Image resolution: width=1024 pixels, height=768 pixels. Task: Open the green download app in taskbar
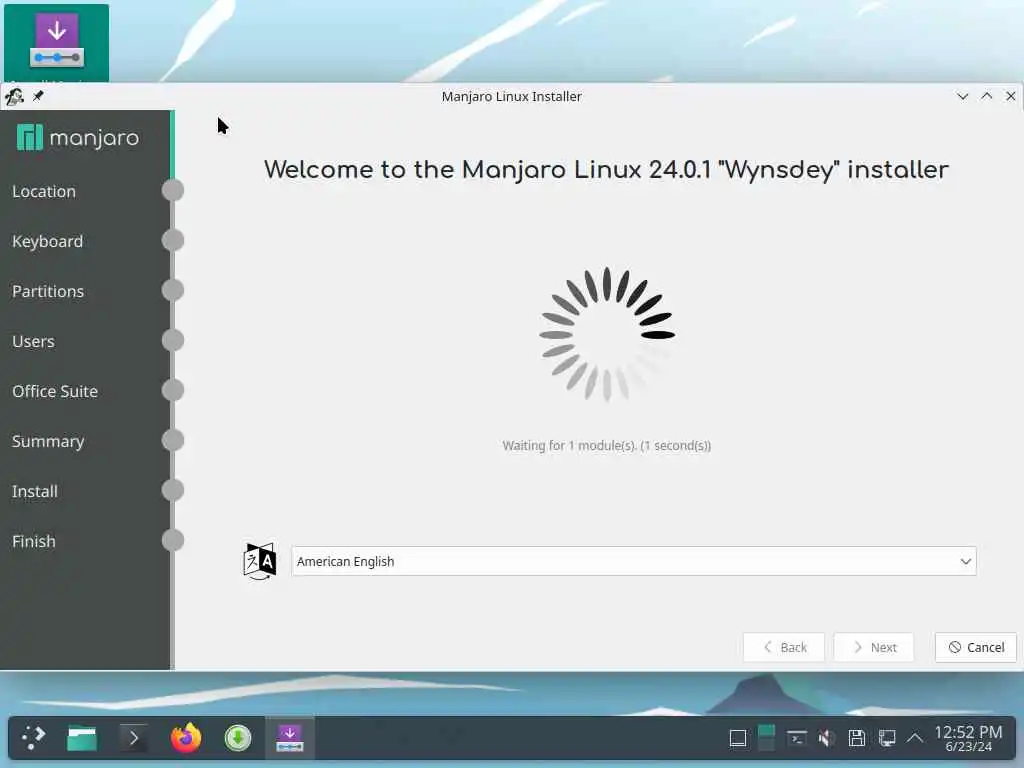pos(238,739)
